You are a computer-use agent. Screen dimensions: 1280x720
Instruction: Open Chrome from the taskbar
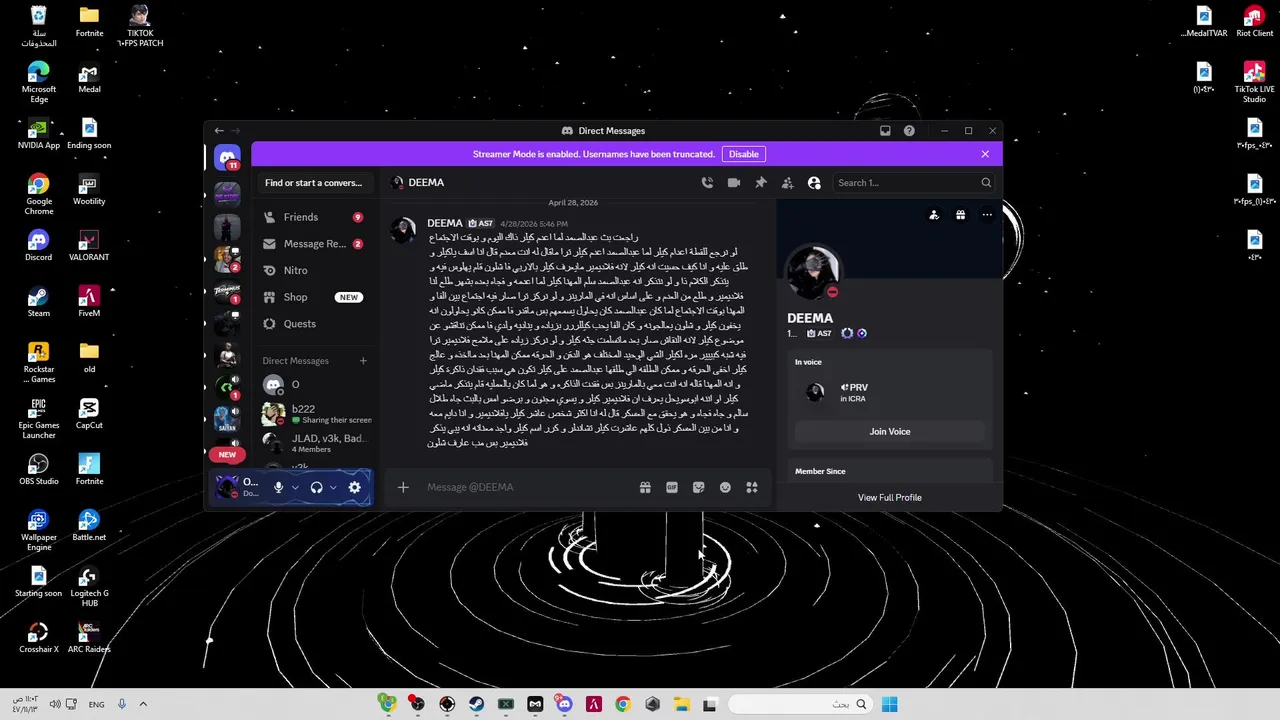[623, 704]
